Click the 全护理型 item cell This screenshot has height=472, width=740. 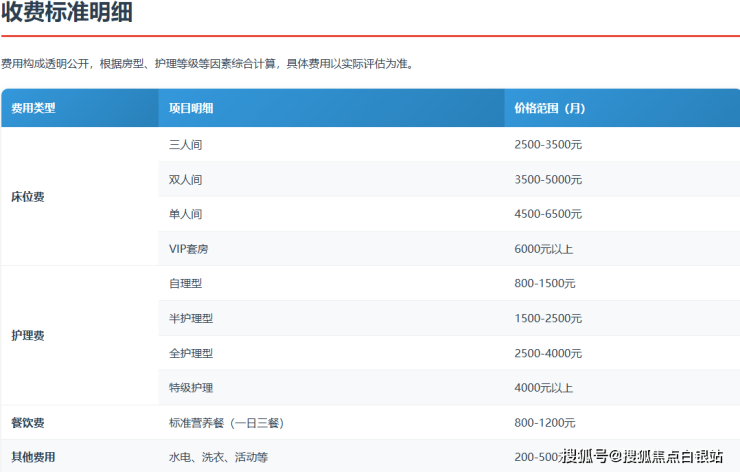pyautogui.click(x=191, y=353)
